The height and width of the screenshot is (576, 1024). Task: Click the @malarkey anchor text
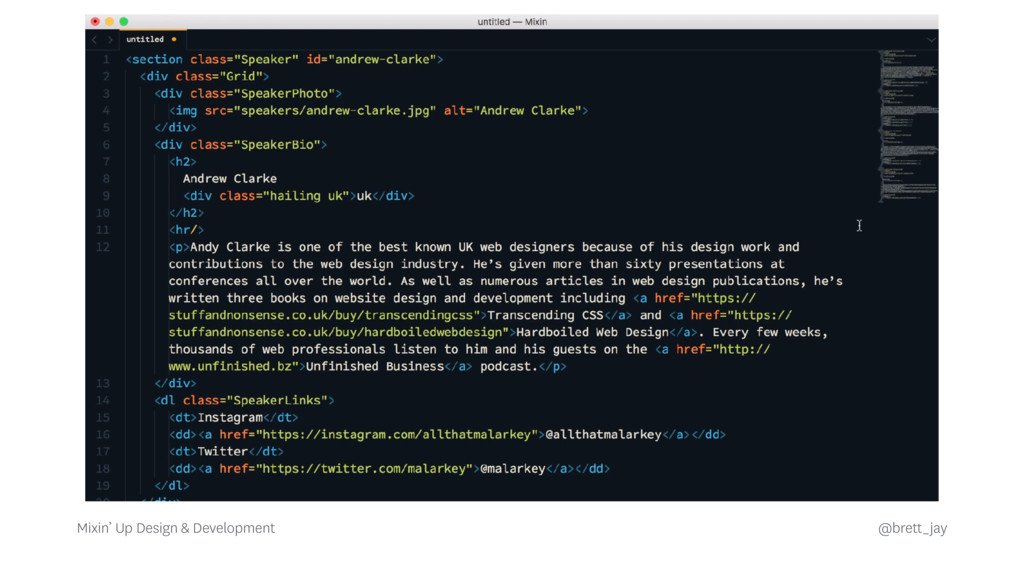click(513, 468)
